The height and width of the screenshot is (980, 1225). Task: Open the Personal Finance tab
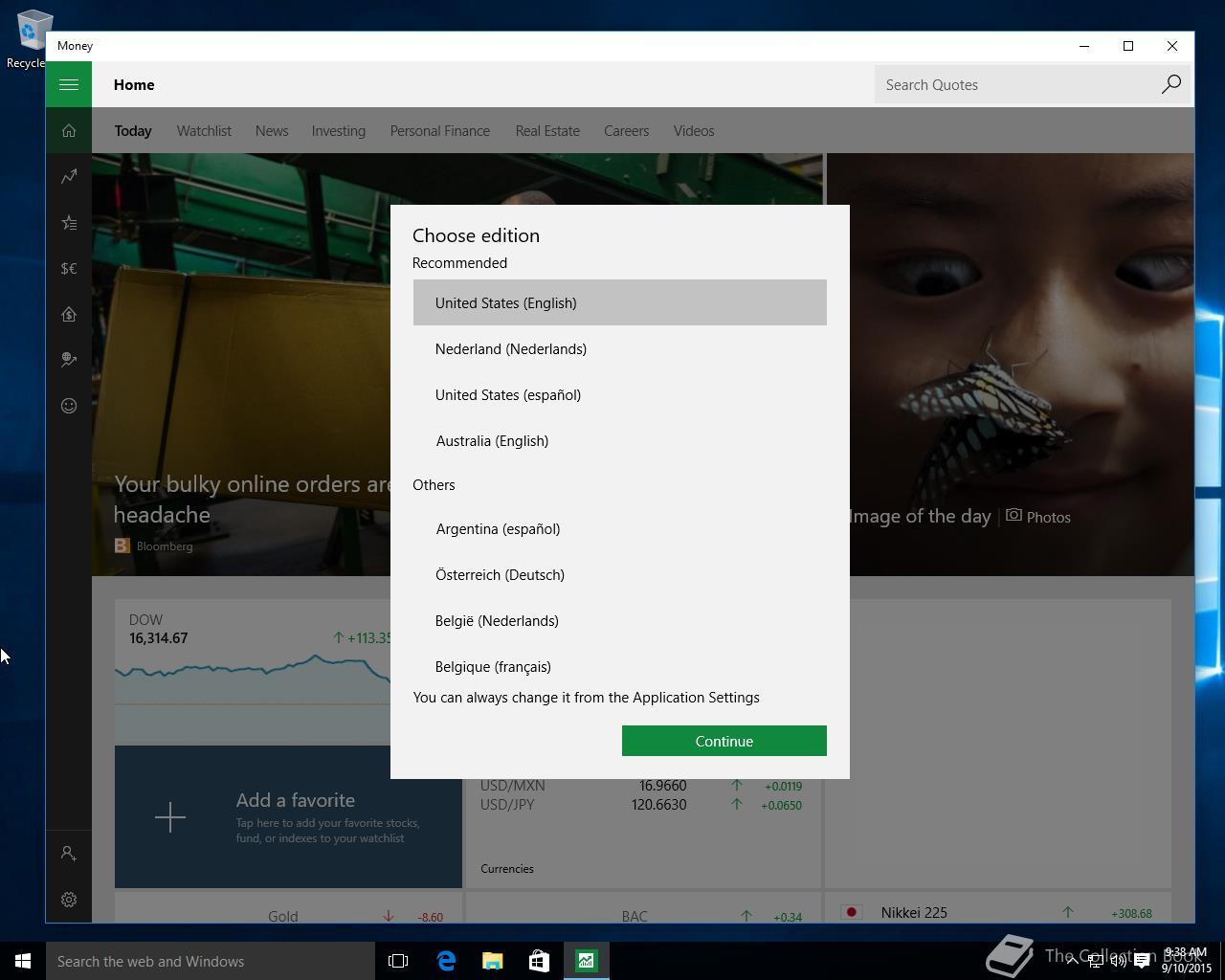coord(440,131)
